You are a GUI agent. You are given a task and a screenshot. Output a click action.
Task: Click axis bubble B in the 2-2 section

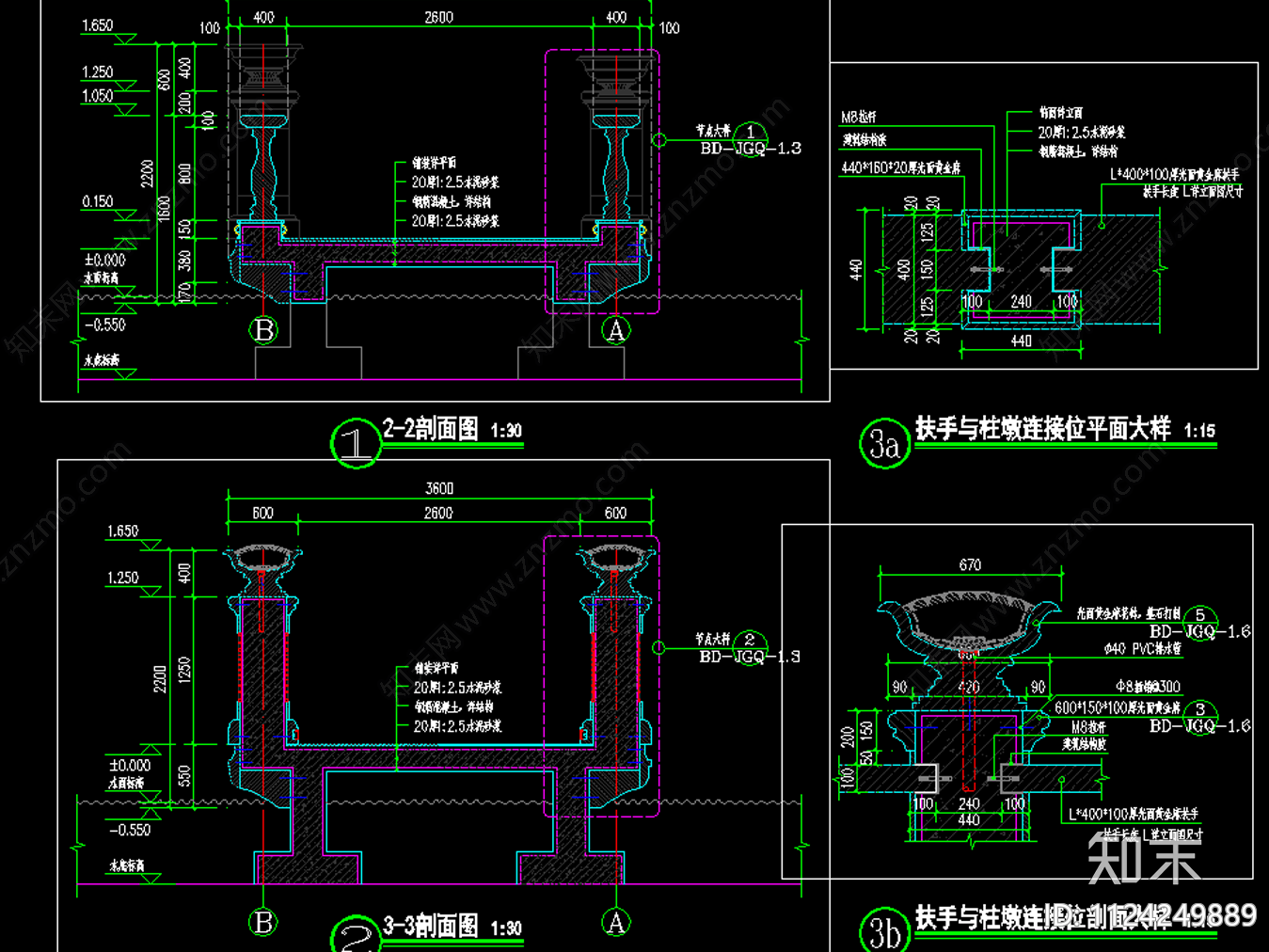(264, 331)
